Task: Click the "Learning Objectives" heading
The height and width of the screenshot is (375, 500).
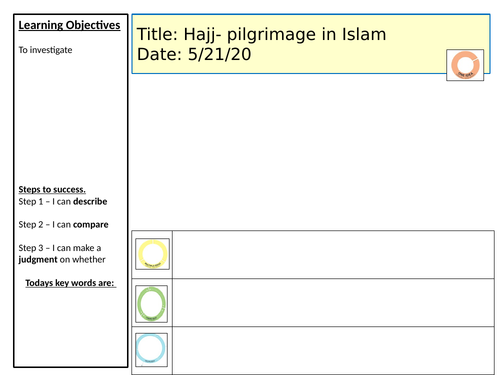Action: pyautogui.click(x=69, y=25)
